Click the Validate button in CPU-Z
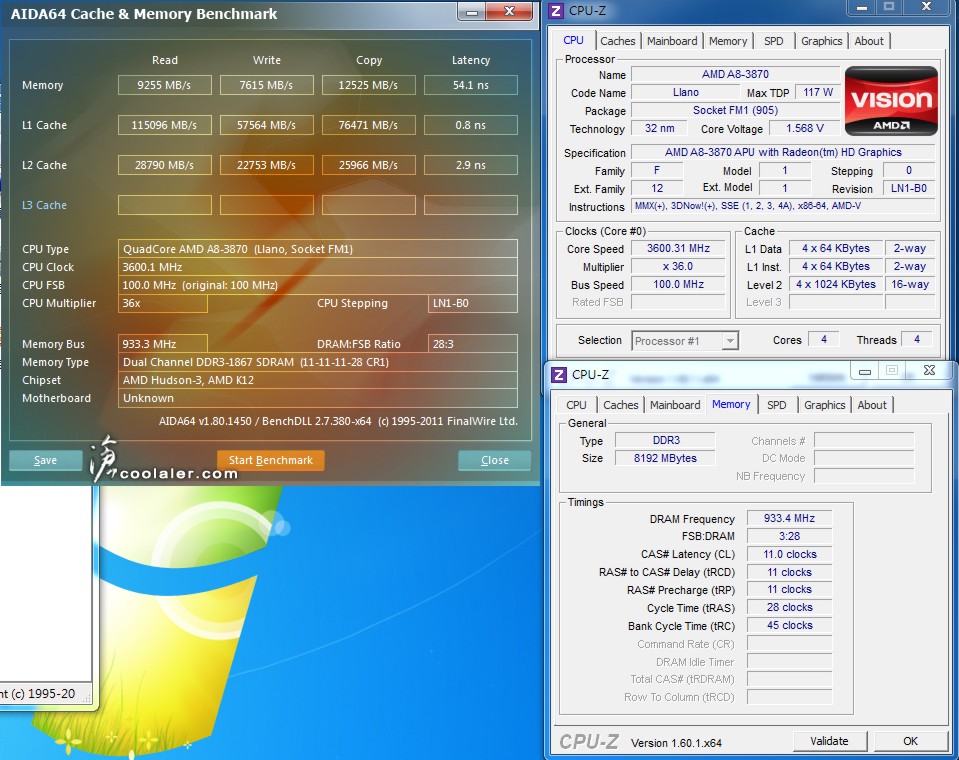Viewport: 959px width, 760px height. (x=829, y=741)
